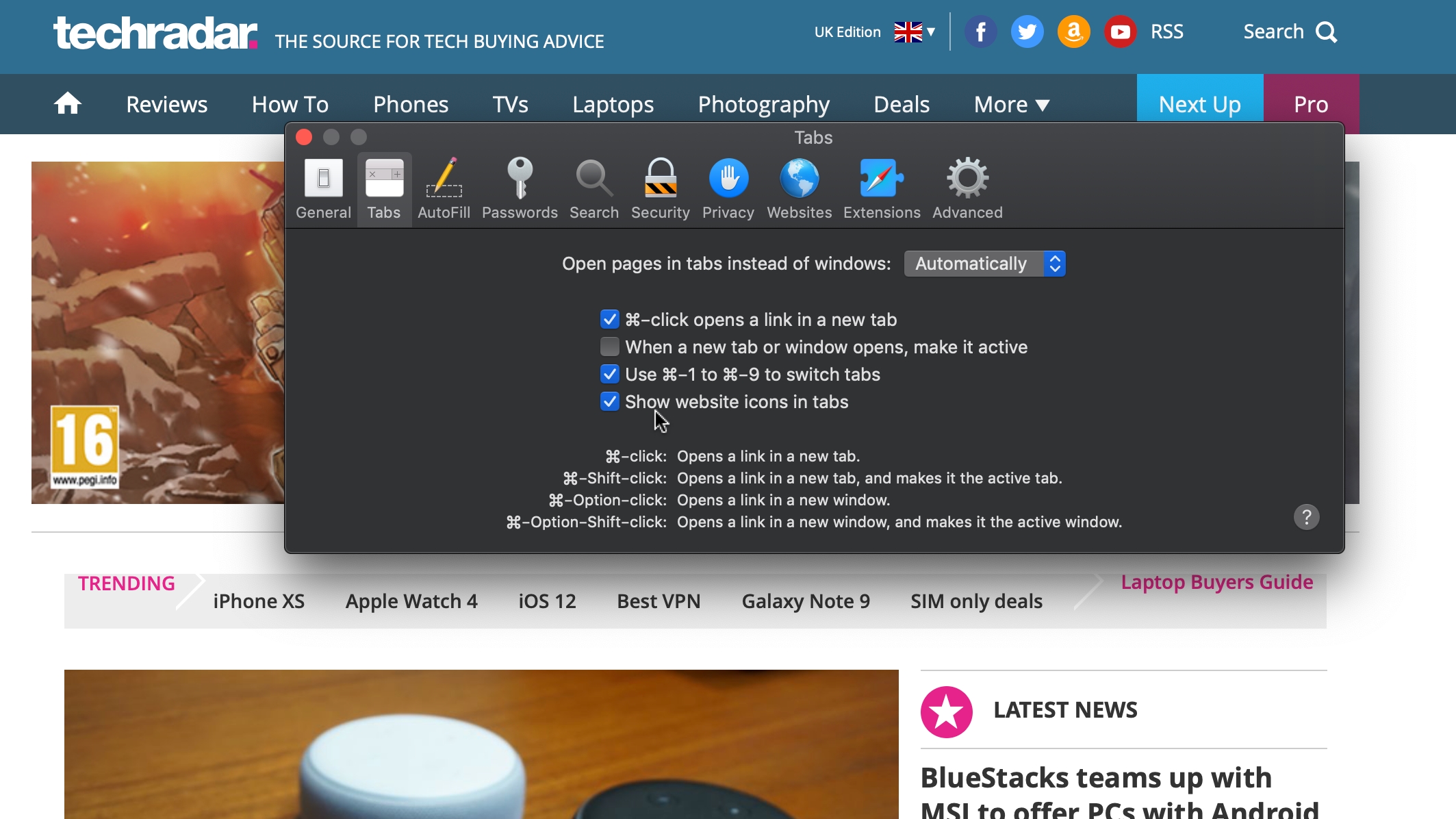Toggle ⌘-click opens link in new tab

(x=609, y=319)
